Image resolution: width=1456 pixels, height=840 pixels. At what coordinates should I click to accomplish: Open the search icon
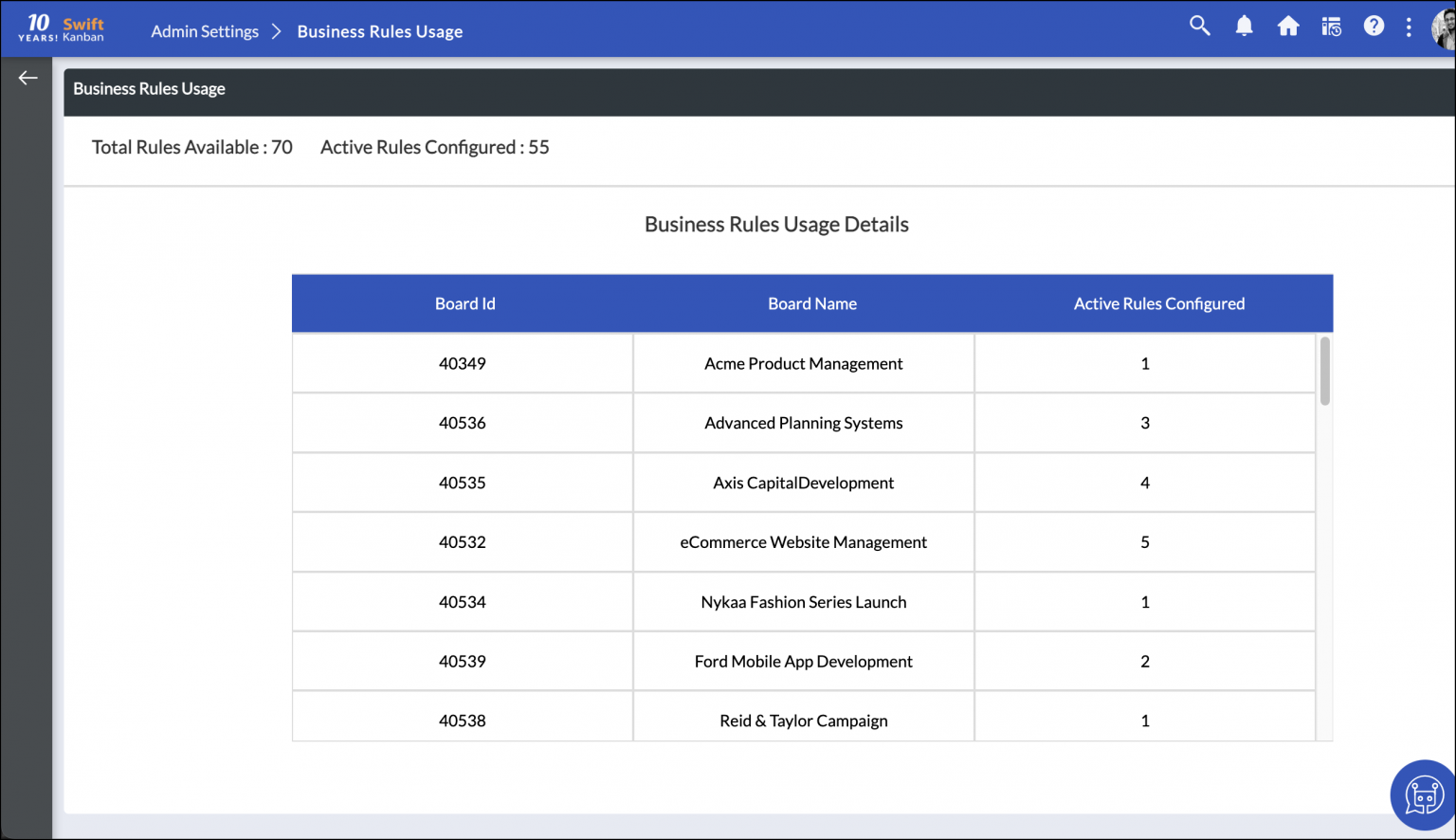click(1199, 26)
